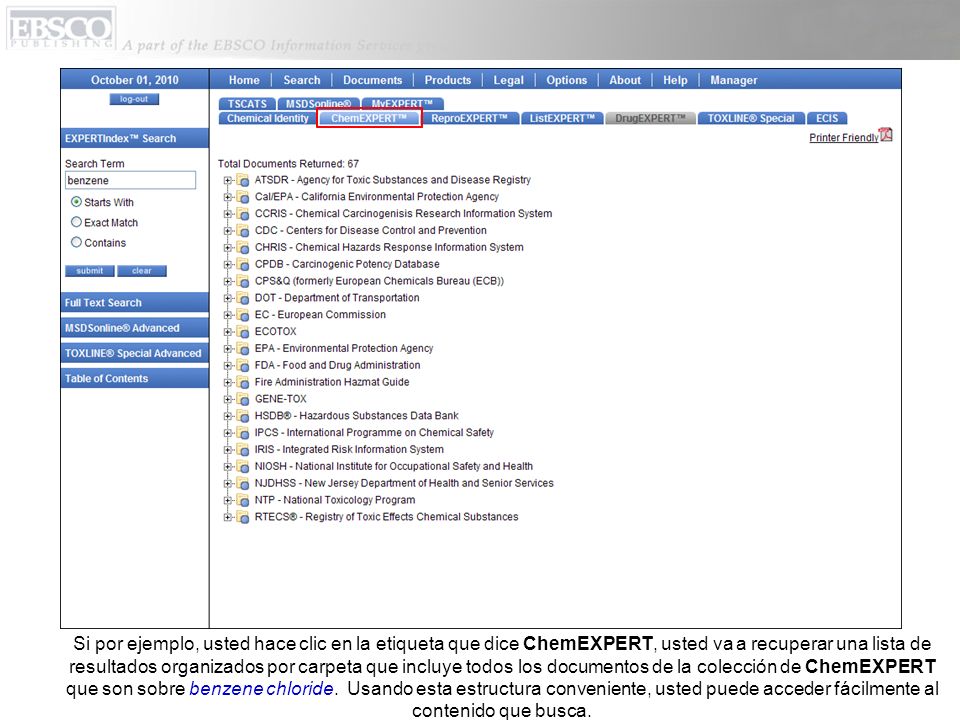This screenshot has height=720, width=960.
Task: Open the Documents menu
Action: pyautogui.click(x=373, y=80)
